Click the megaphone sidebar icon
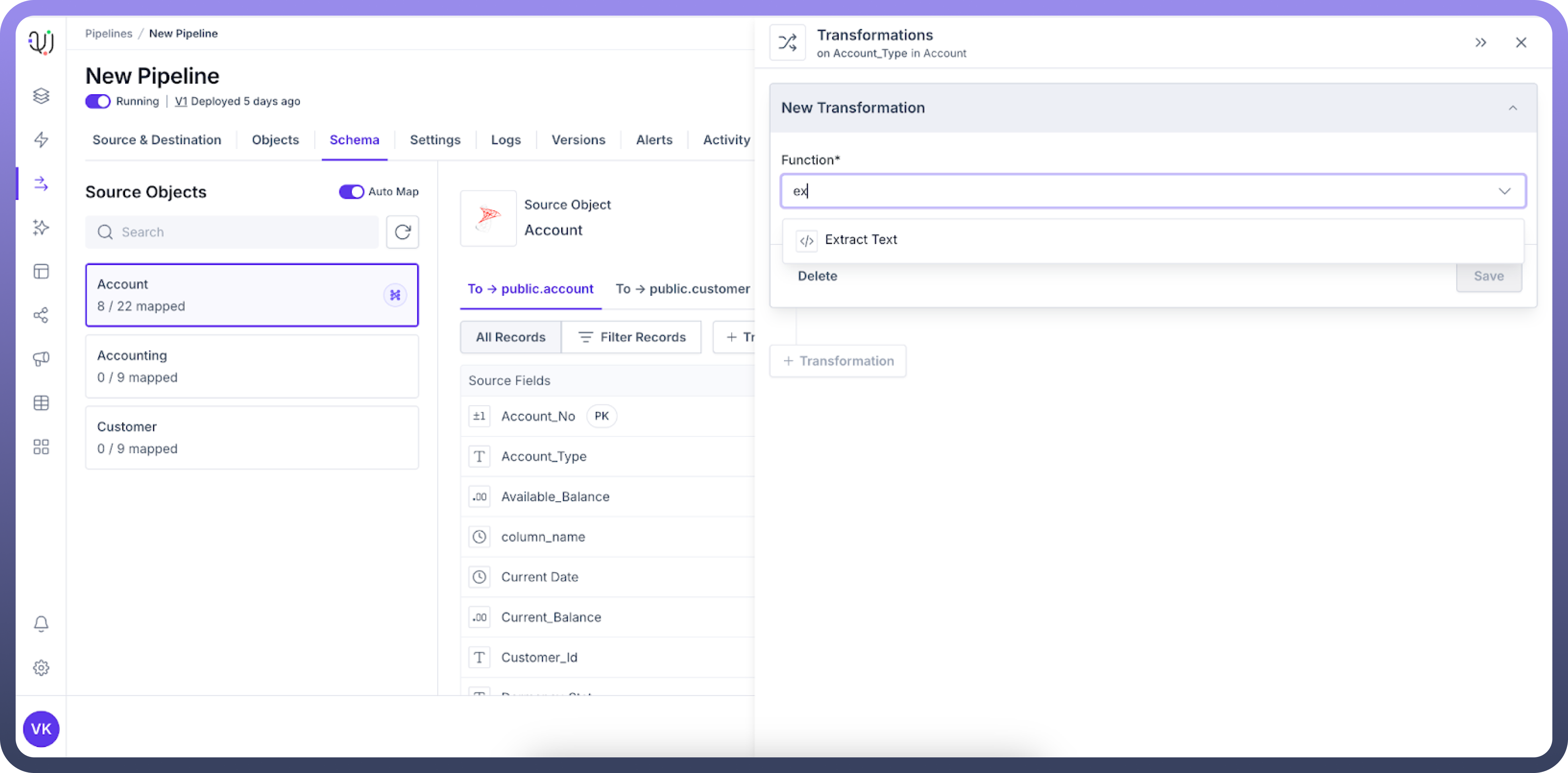This screenshot has width=1568, height=773. [41, 359]
